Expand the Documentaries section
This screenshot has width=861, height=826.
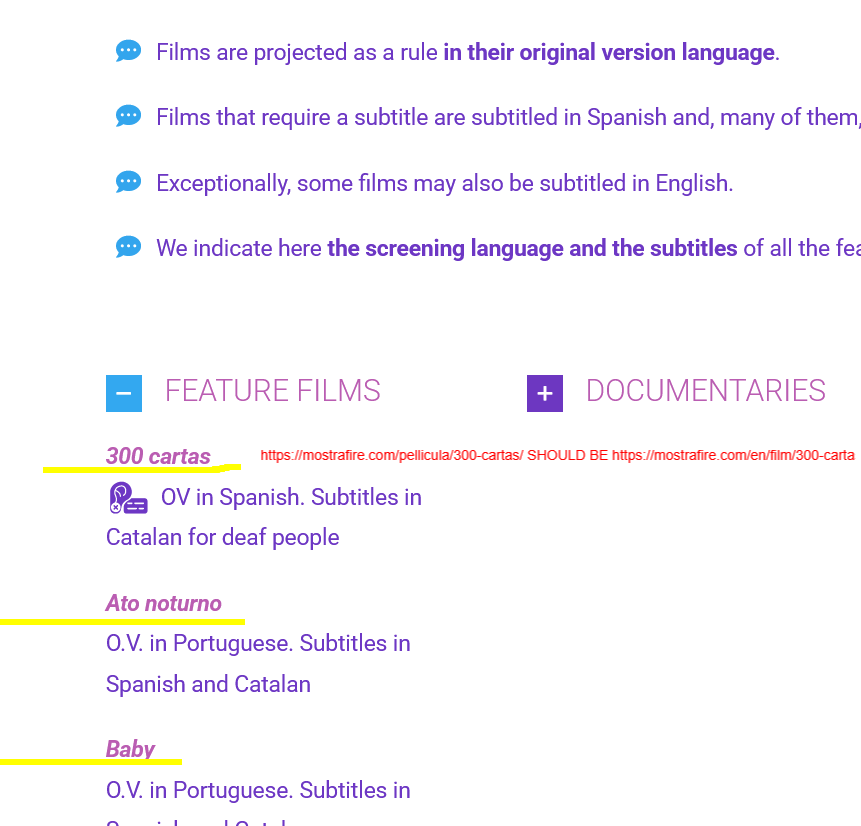pyautogui.click(x=545, y=393)
